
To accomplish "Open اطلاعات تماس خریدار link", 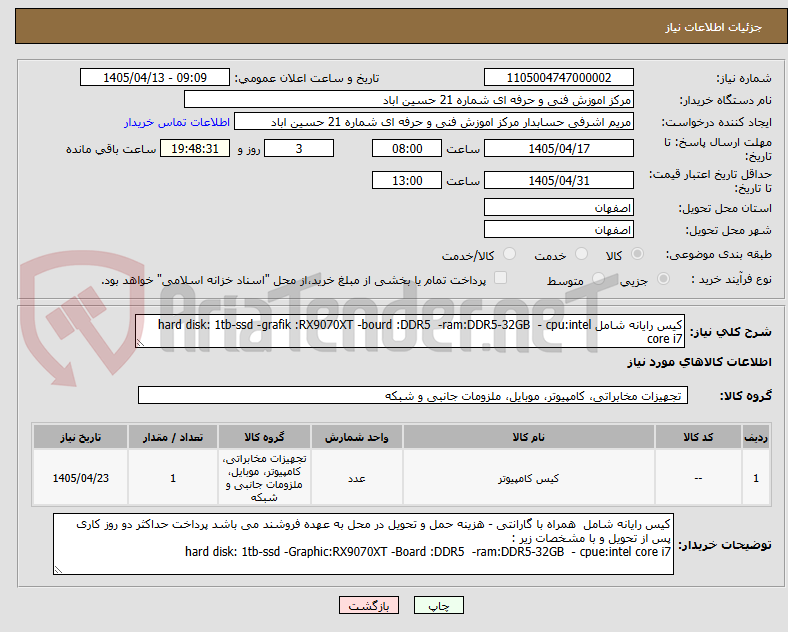I will (x=177, y=122).
